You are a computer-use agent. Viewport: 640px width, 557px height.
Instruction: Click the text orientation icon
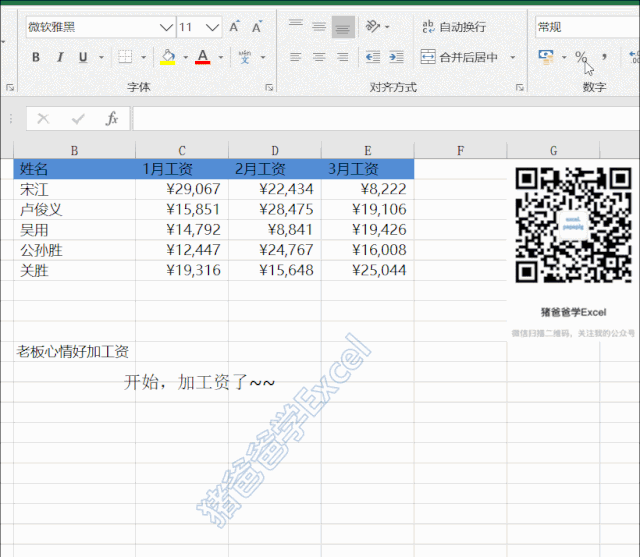373,27
